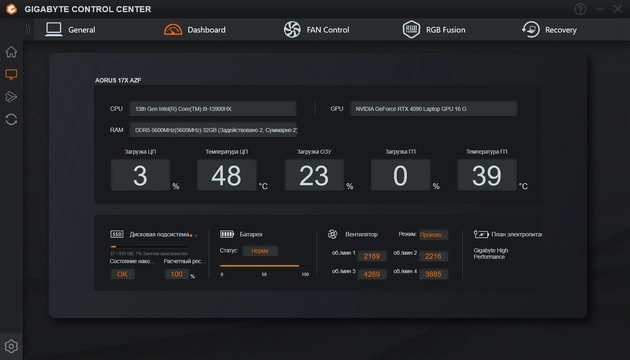
Task: Select the GPU name field
Action: click(434, 109)
